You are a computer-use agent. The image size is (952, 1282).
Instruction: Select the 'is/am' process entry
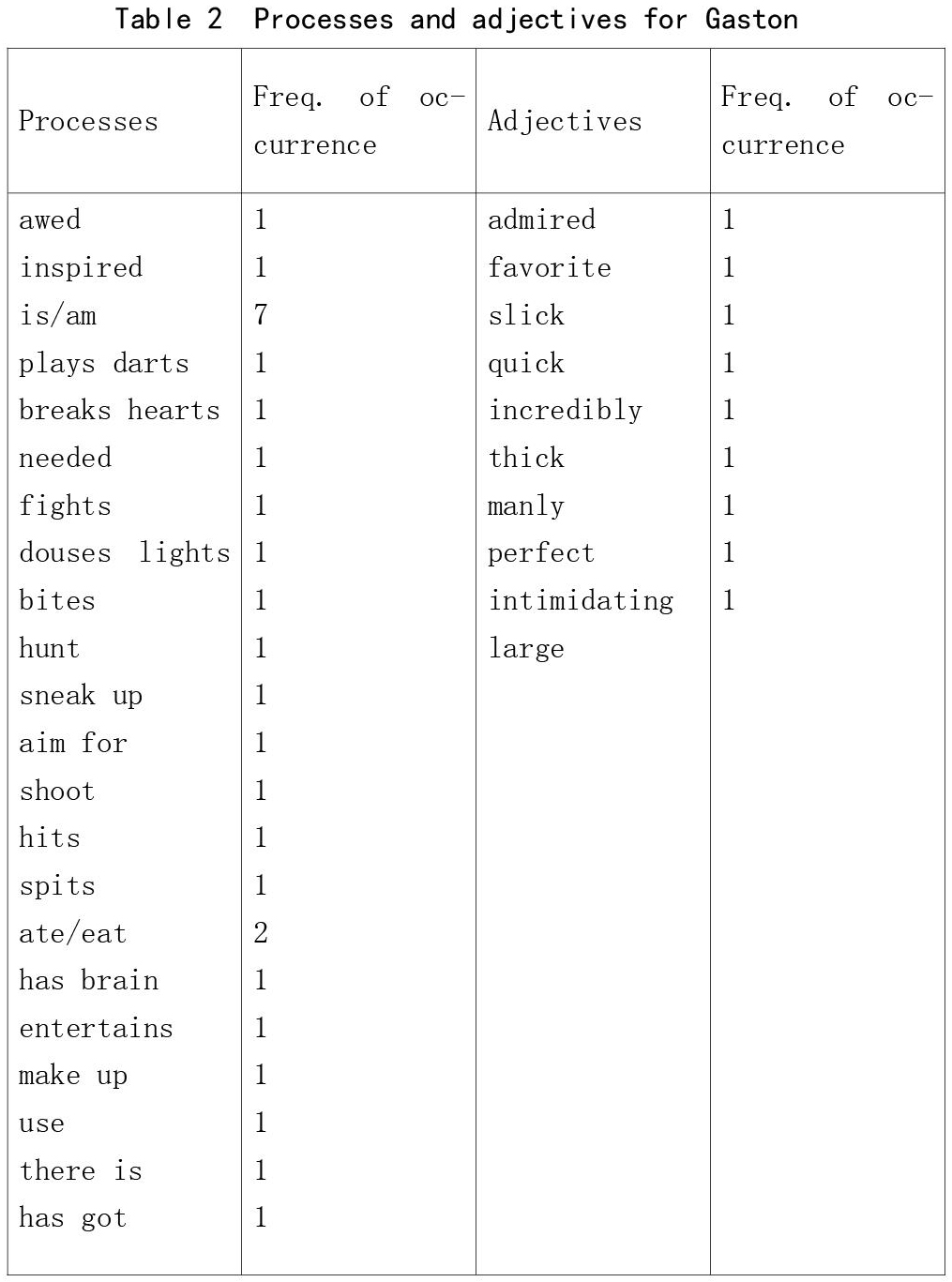click(57, 315)
